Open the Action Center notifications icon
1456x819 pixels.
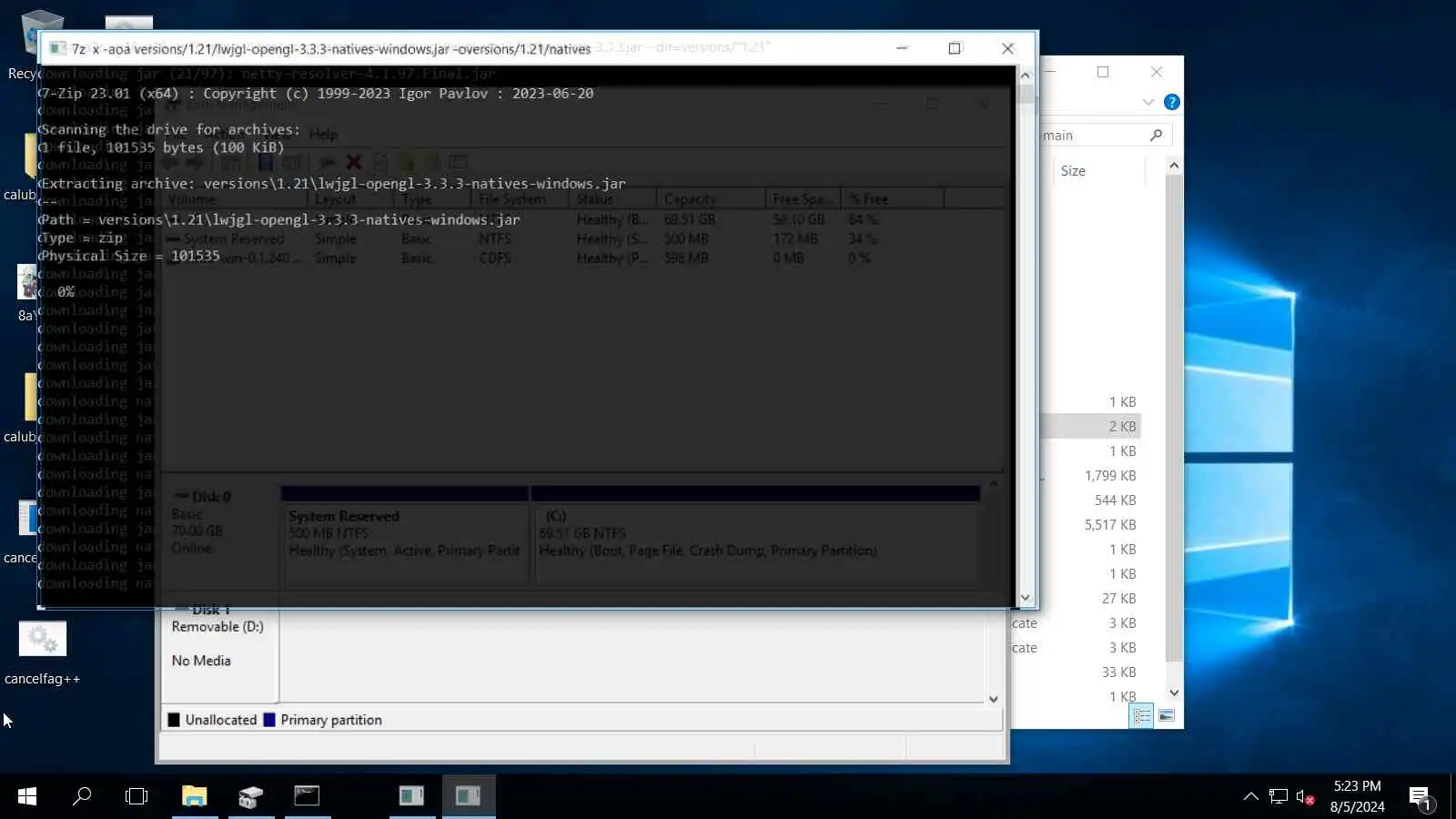1421,798
